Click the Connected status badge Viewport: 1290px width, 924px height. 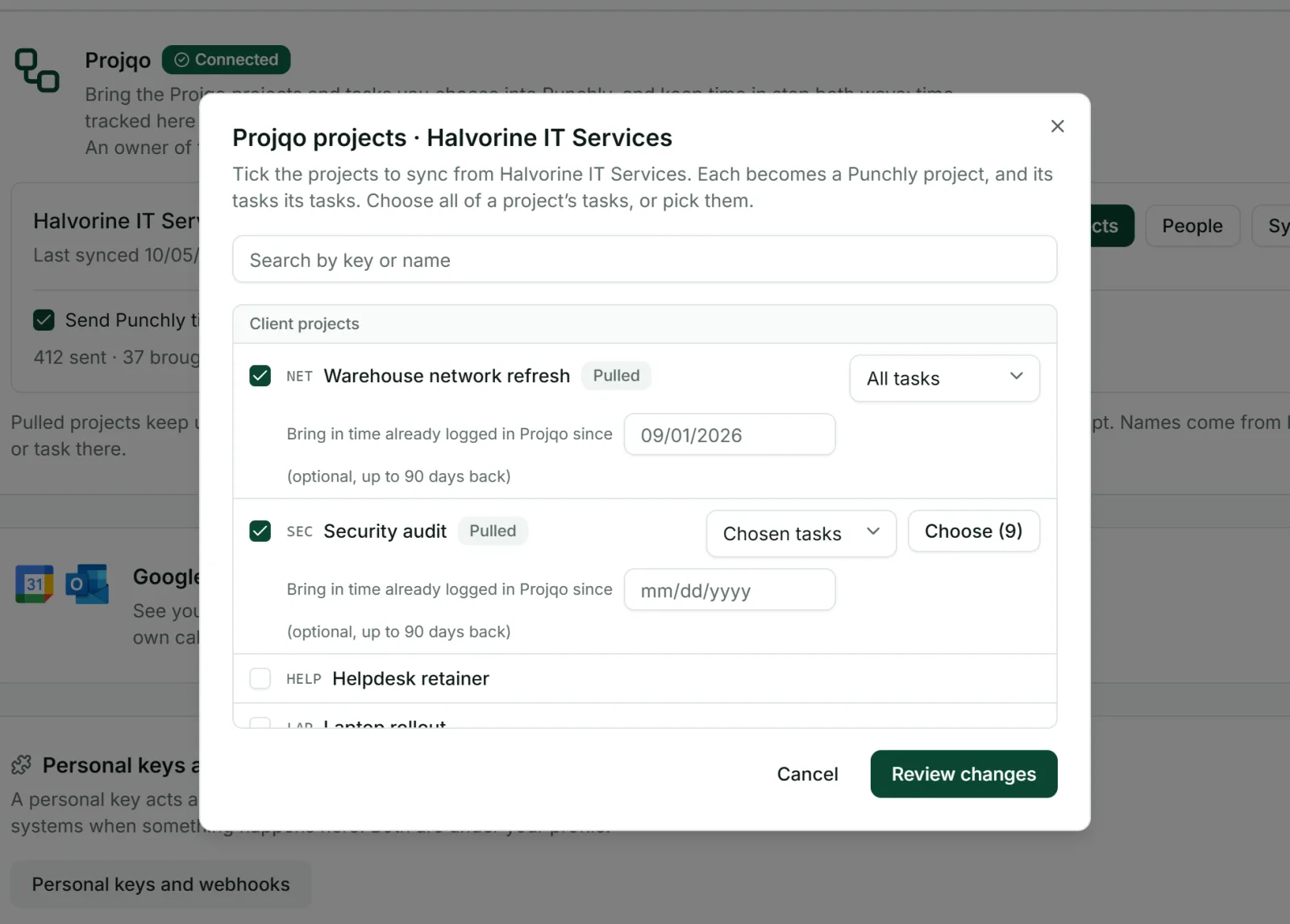pos(226,60)
